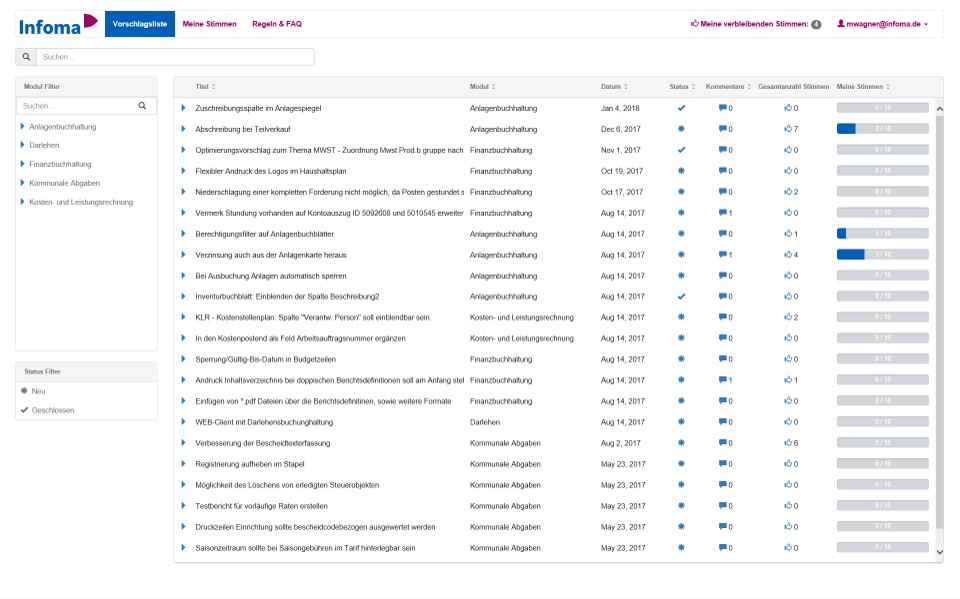Expand the Finanzbuchhaltung module filter
960x599 pixels.
[23, 164]
